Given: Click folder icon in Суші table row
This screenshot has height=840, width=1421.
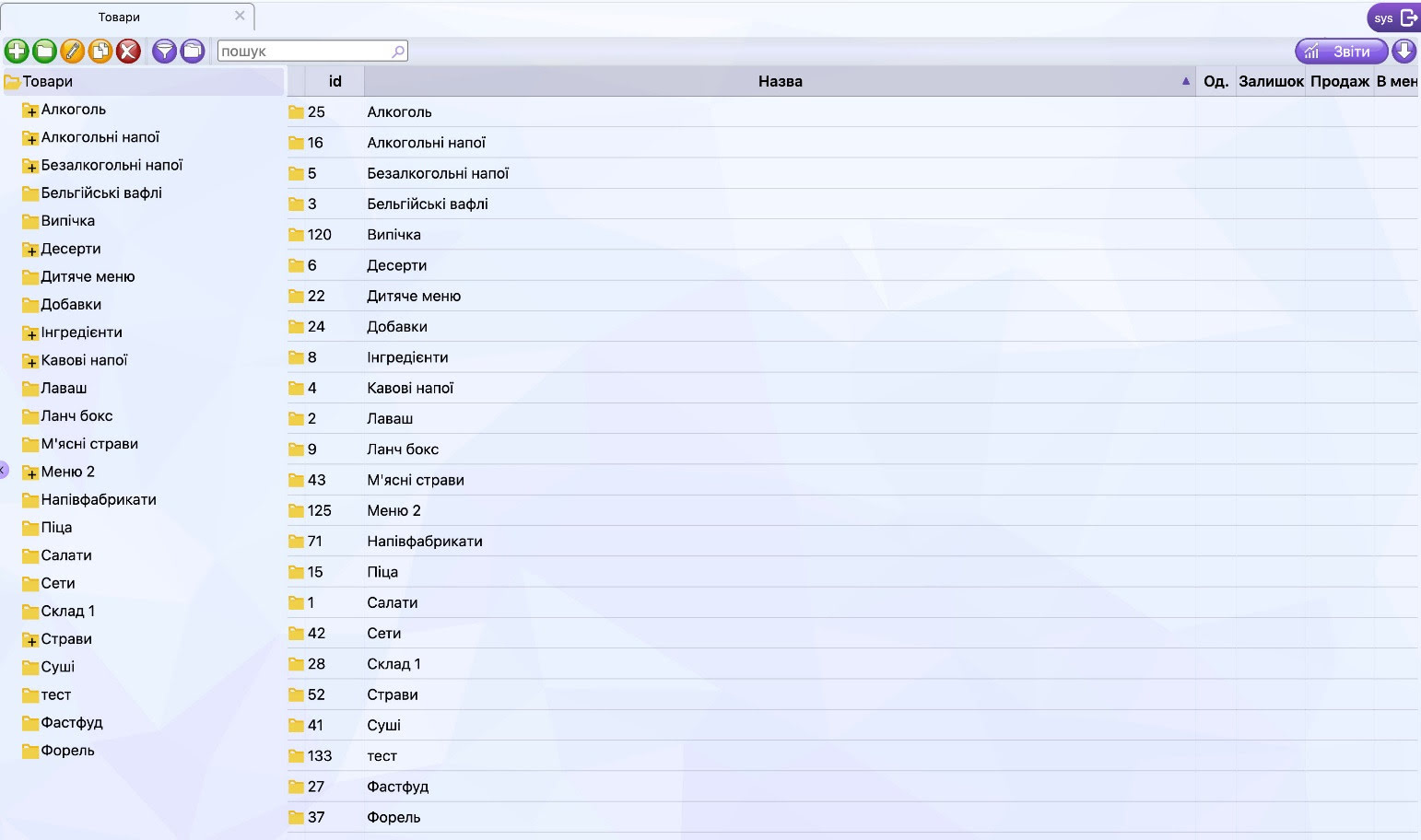Looking at the screenshot, I should click(x=296, y=726).
